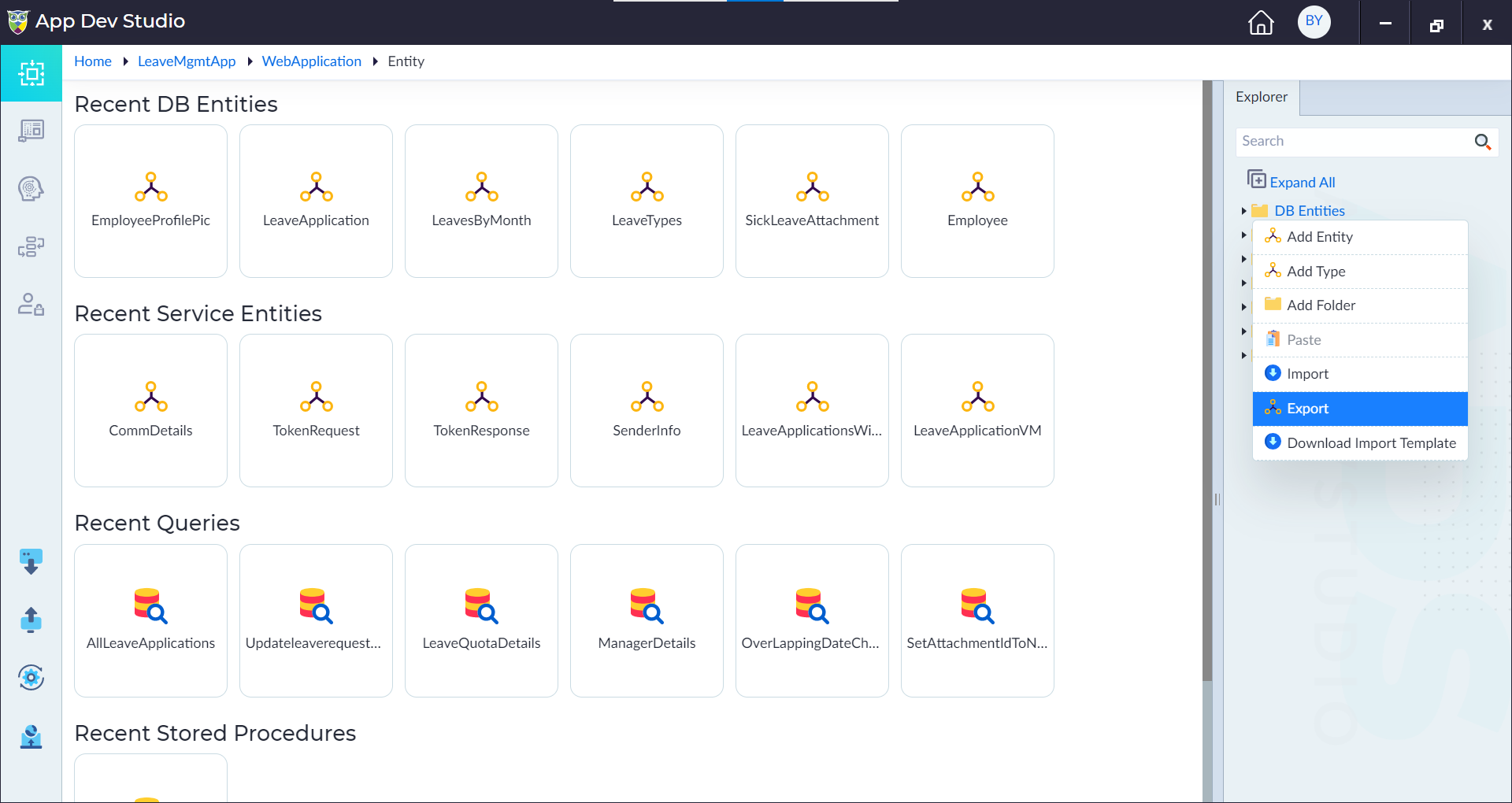Open the Employee entity card

(977, 201)
